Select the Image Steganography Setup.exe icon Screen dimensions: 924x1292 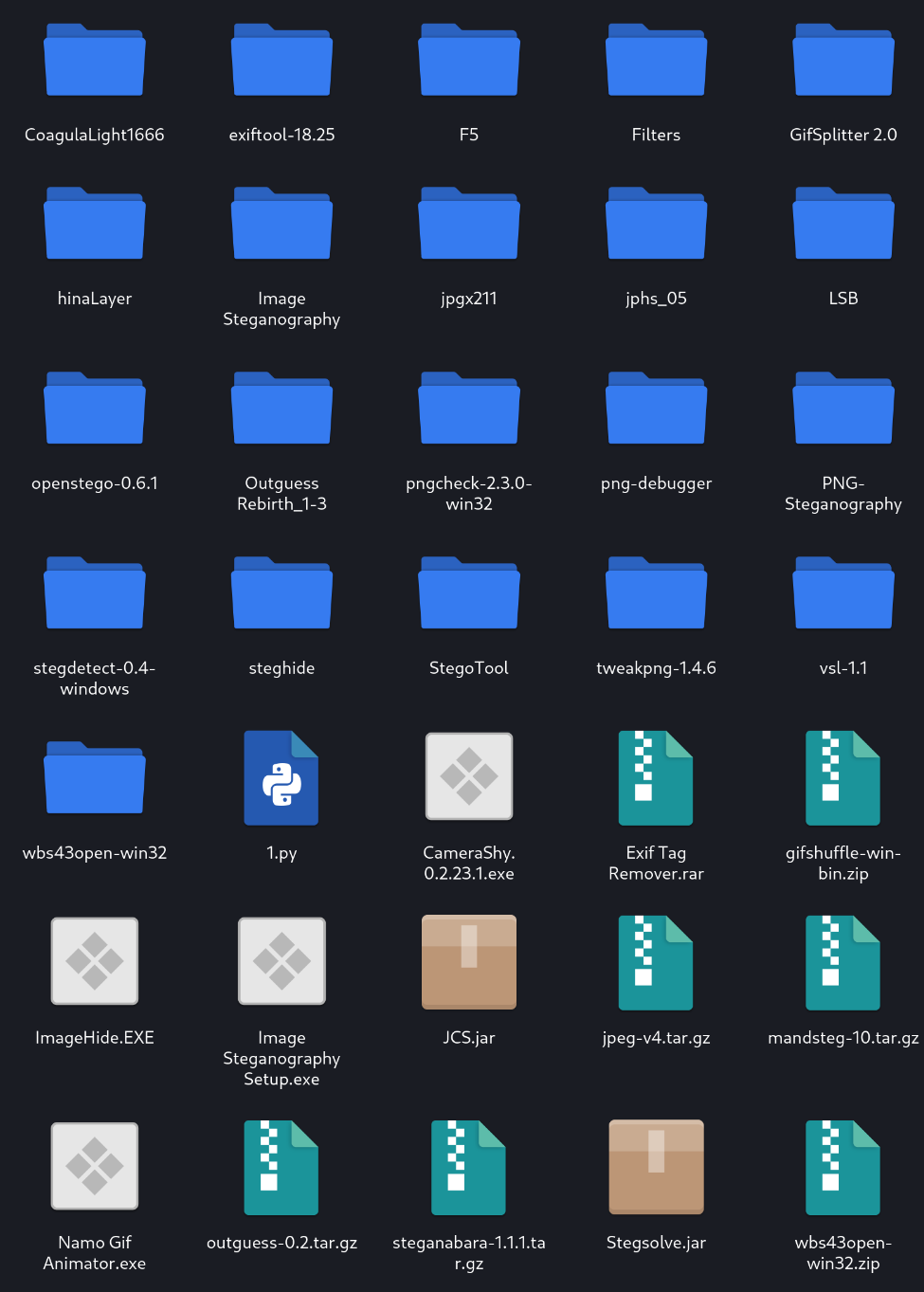point(281,961)
